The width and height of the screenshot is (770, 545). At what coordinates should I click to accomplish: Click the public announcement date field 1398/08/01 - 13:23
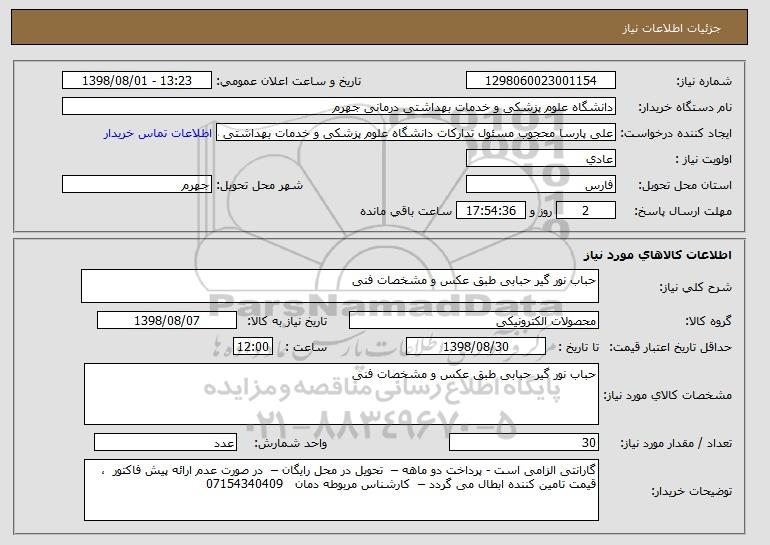point(137,81)
